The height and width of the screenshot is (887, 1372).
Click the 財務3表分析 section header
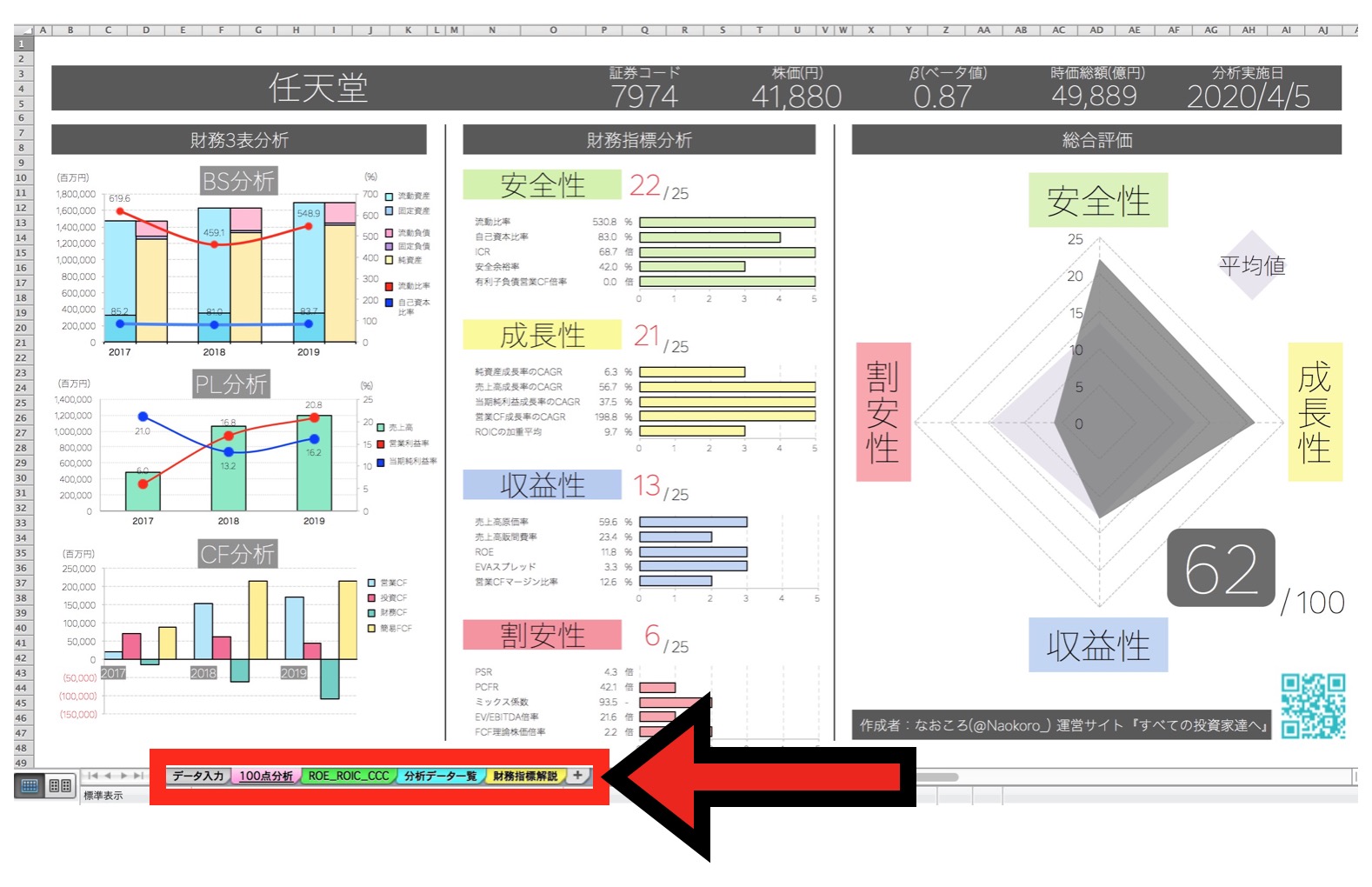pos(239,140)
